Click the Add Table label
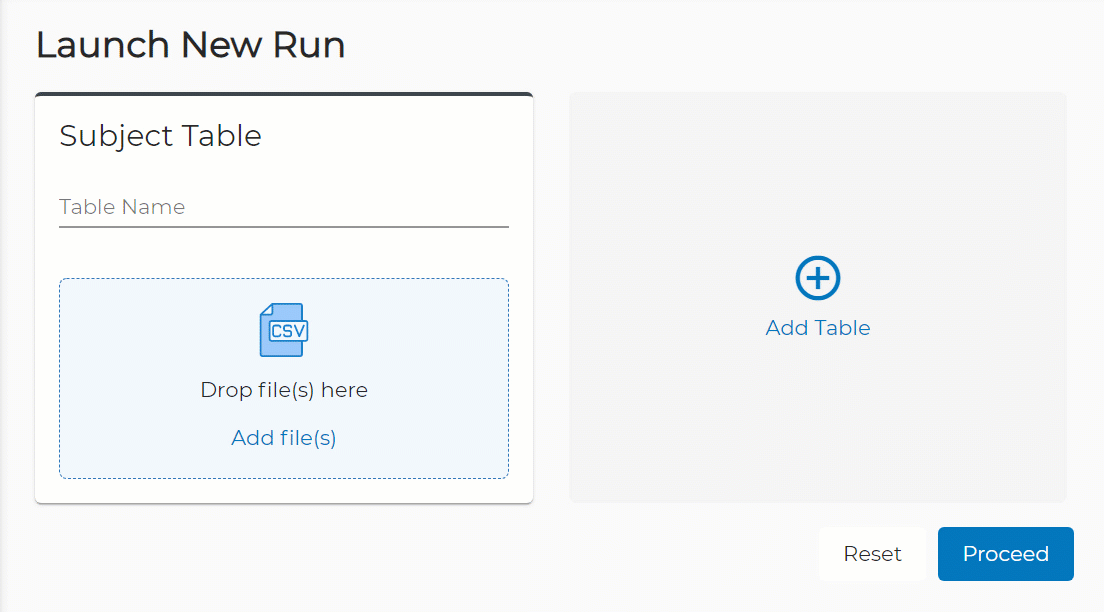The height and width of the screenshot is (612, 1104). coord(817,328)
